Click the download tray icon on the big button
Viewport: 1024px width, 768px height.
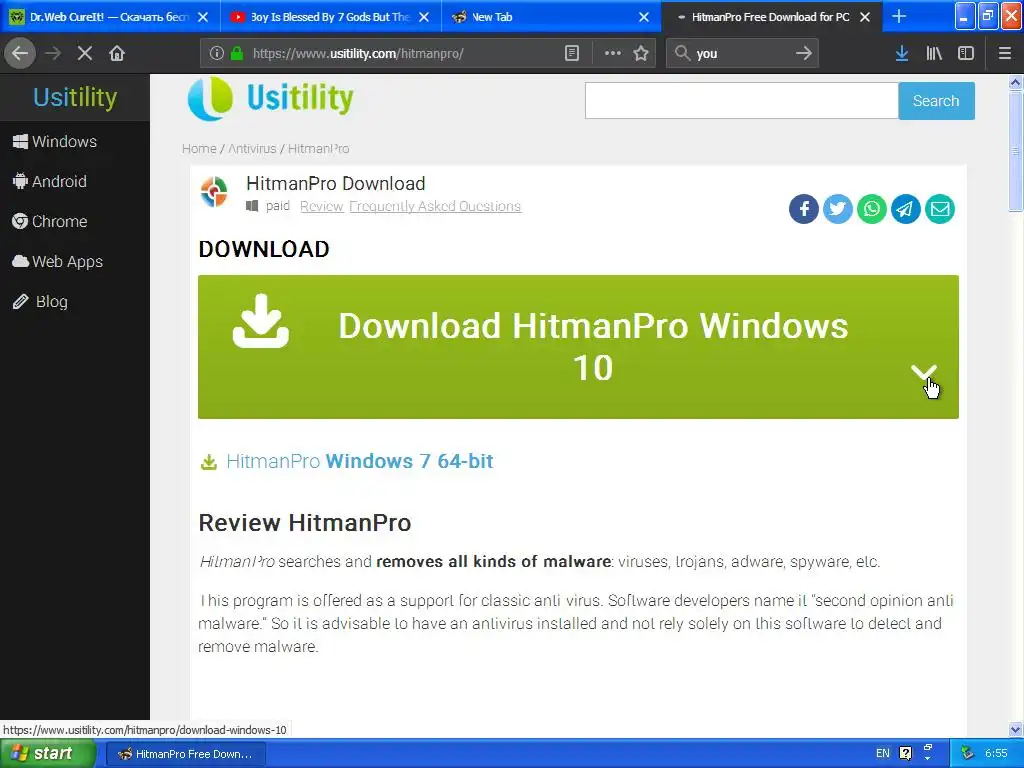pos(261,321)
